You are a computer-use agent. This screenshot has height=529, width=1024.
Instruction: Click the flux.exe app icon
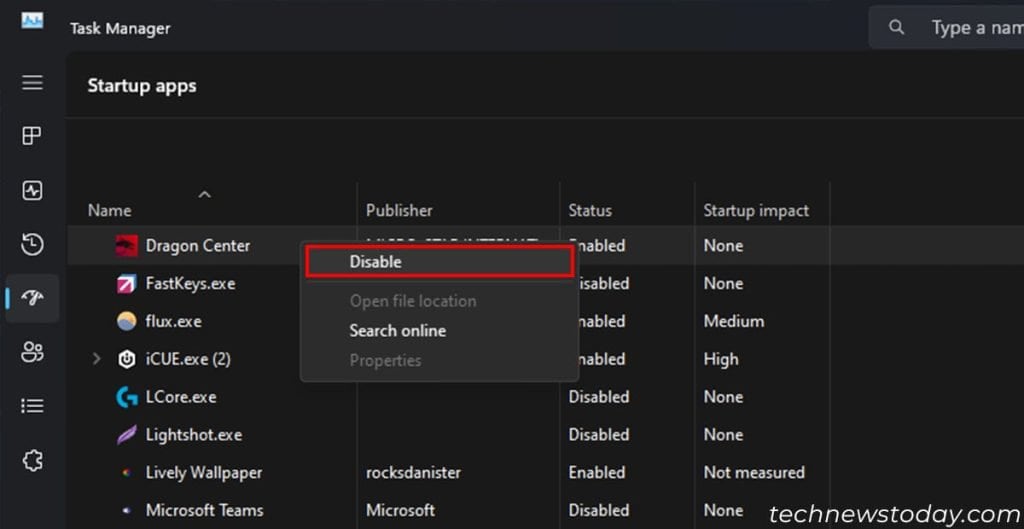tap(127, 321)
